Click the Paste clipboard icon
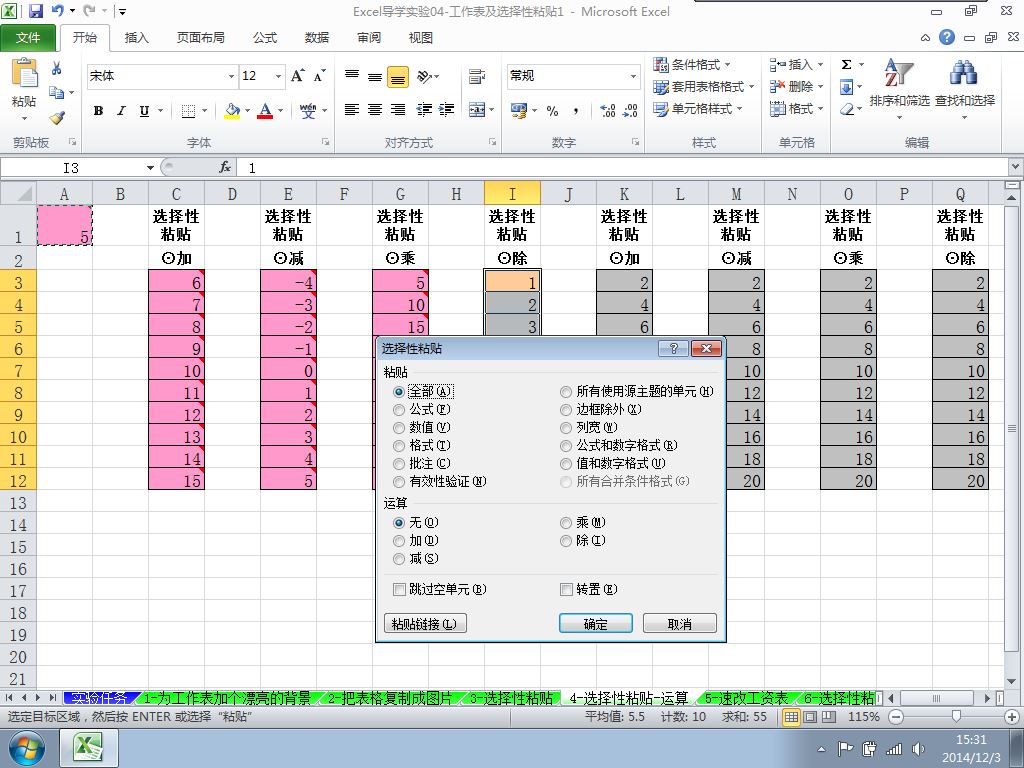 [24, 73]
